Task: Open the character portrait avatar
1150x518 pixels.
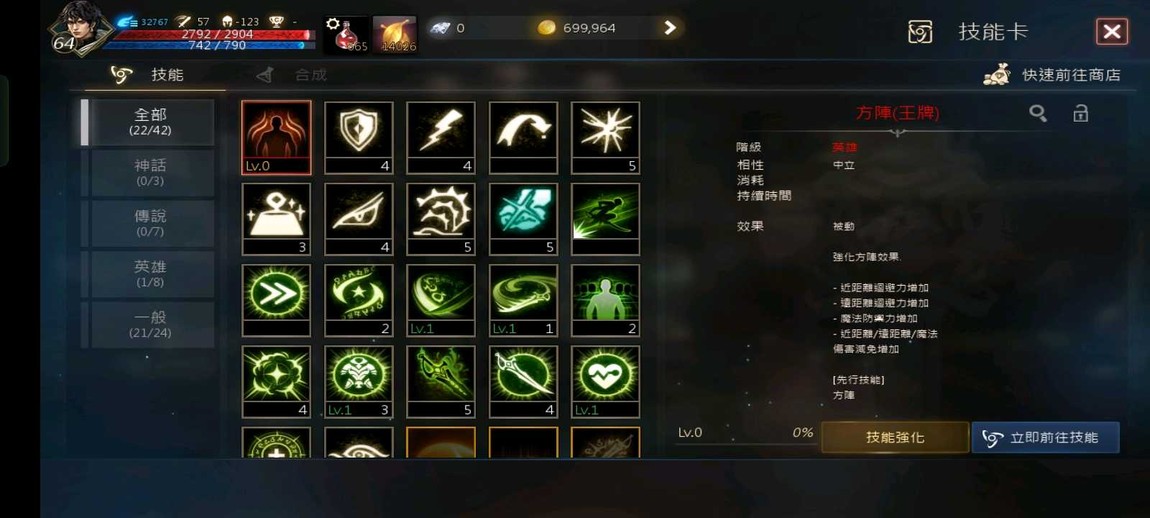Action: tap(80, 29)
